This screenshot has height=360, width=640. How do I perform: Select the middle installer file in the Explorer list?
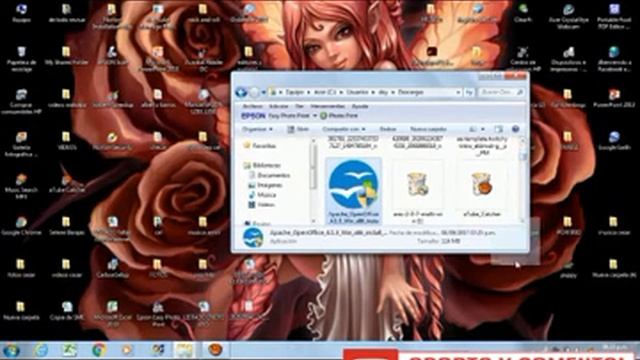click(417, 192)
